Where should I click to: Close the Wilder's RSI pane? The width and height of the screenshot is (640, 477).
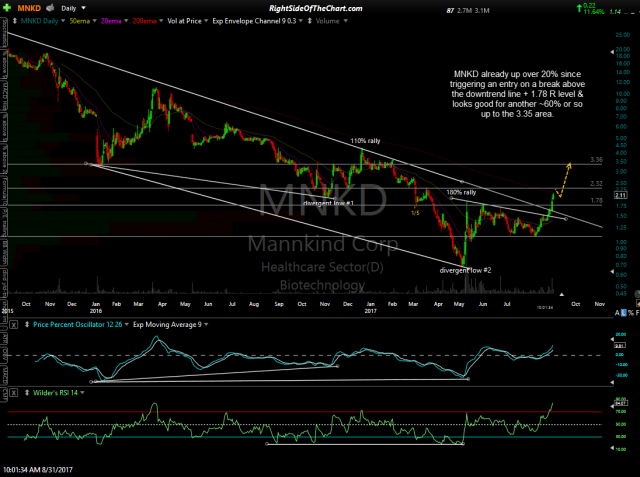(13, 393)
